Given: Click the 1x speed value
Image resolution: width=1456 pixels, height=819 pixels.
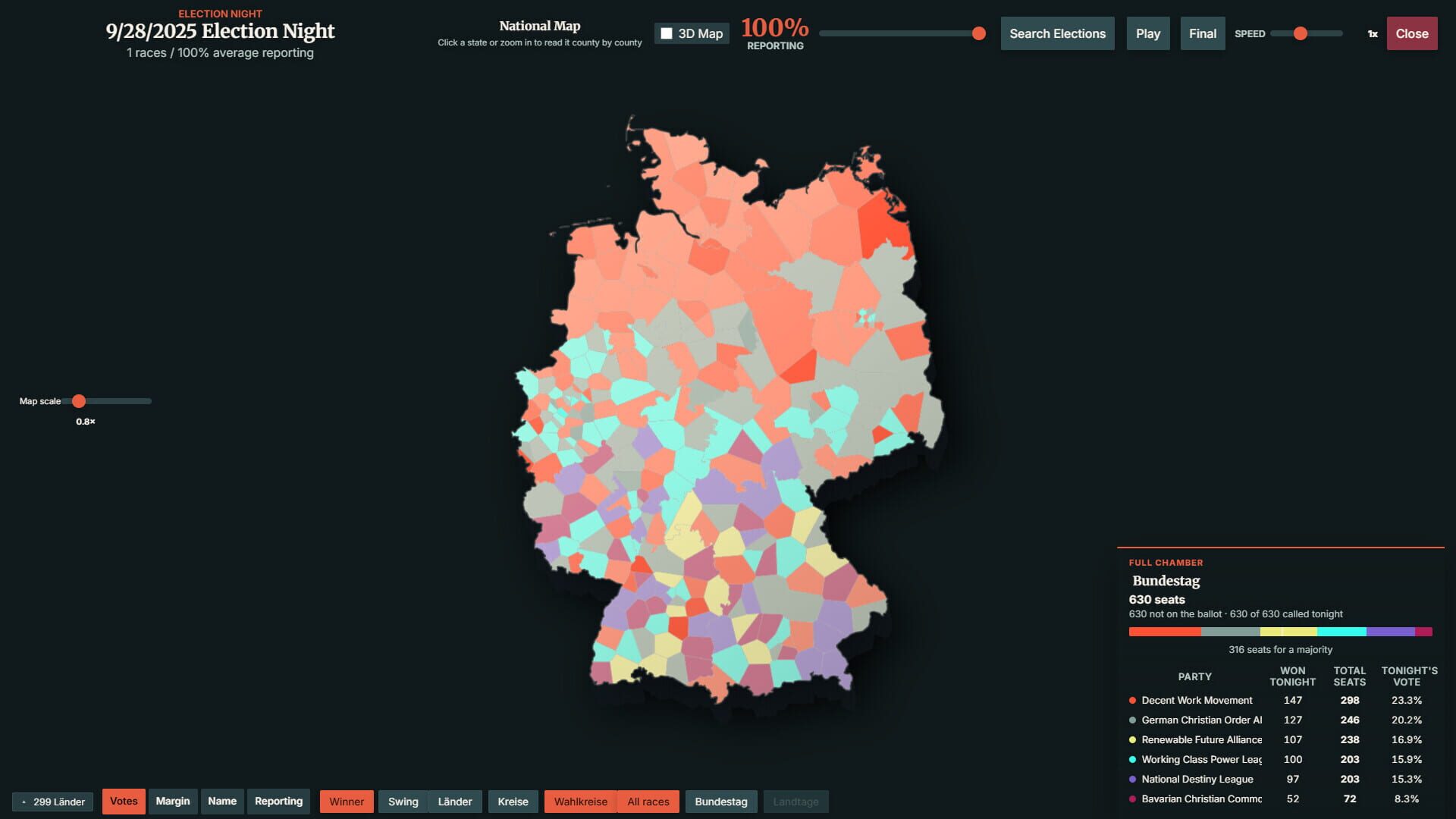Looking at the screenshot, I should [1373, 34].
